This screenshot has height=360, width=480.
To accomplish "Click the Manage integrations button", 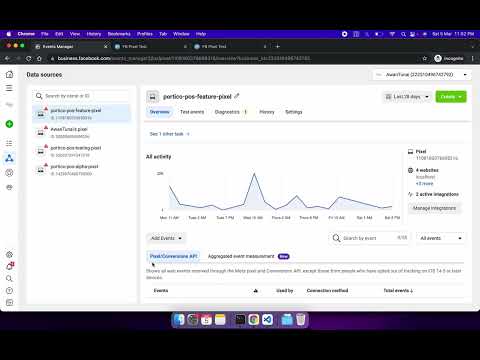I will coord(434,208).
